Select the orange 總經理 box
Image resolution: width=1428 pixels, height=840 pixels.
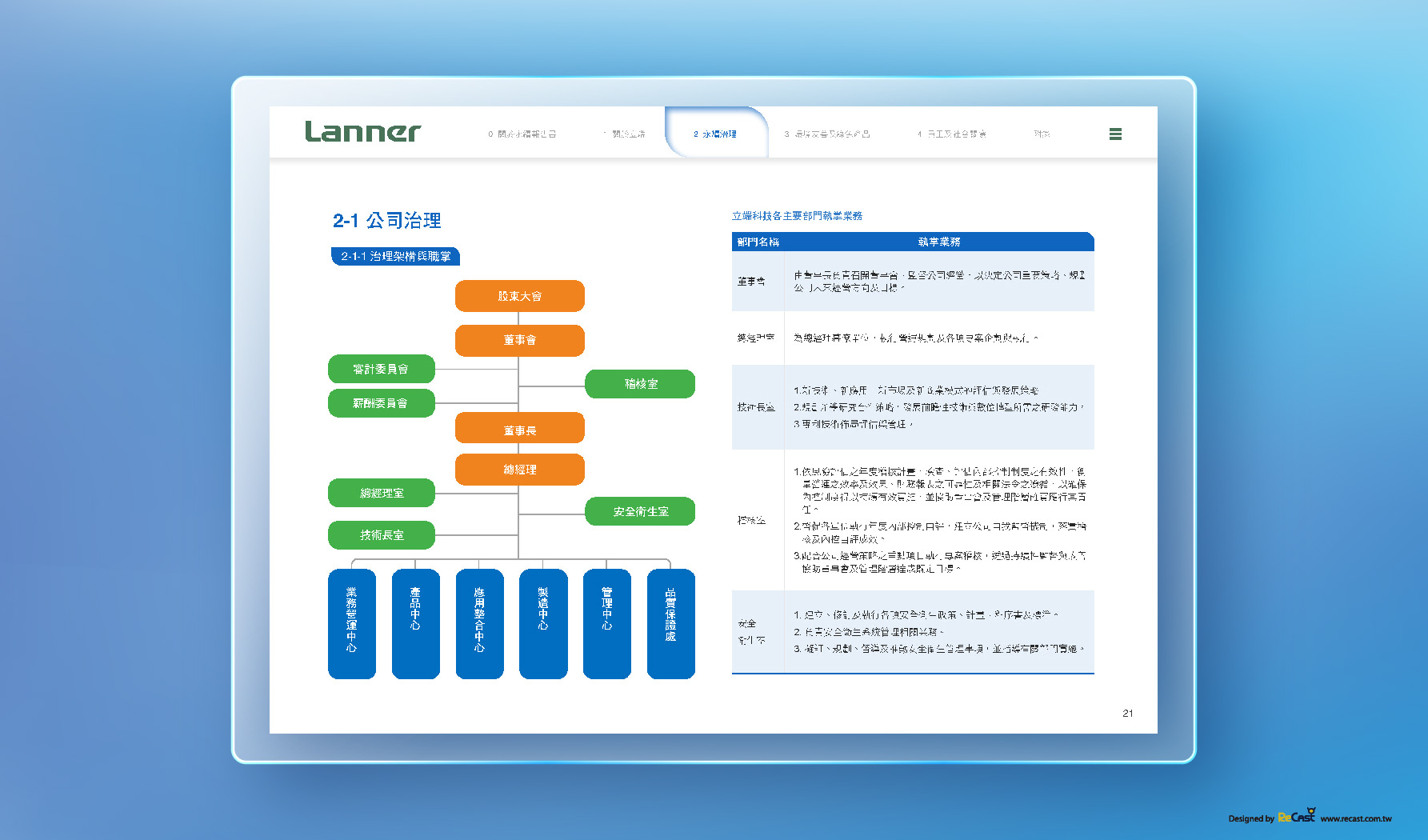tap(520, 470)
